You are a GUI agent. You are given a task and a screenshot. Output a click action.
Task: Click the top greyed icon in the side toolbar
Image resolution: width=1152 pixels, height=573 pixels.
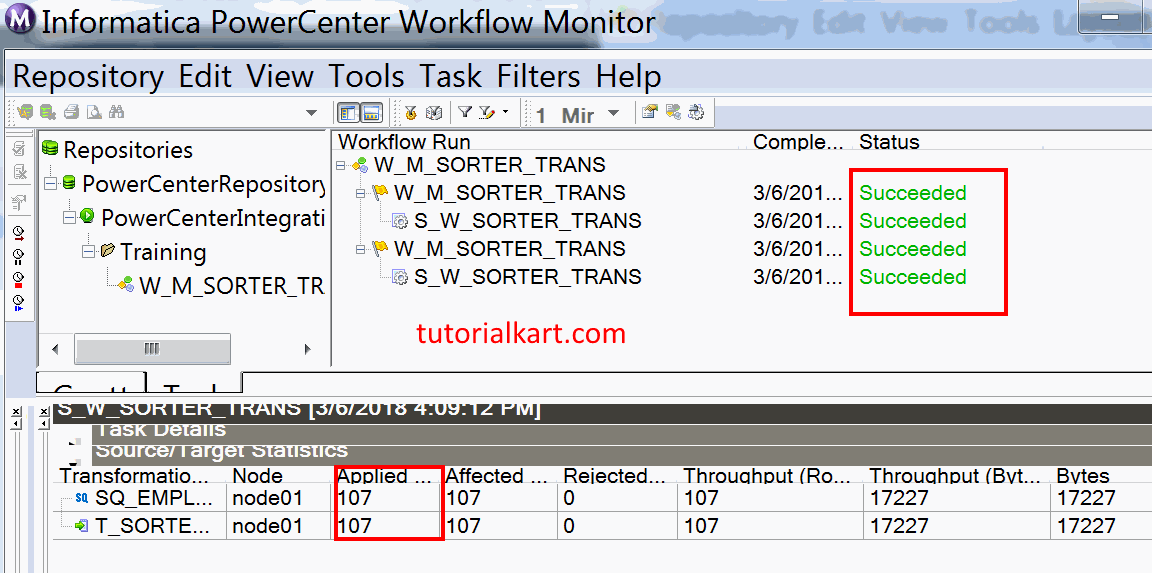coord(20,148)
